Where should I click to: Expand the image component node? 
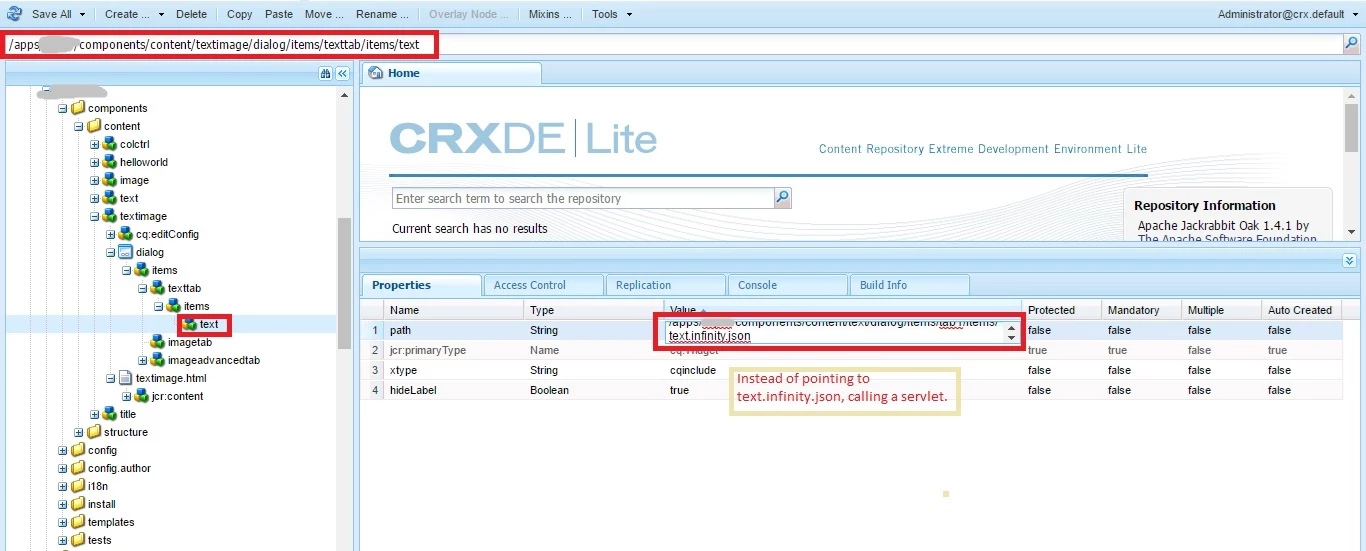pyautogui.click(x=95, y=180)
